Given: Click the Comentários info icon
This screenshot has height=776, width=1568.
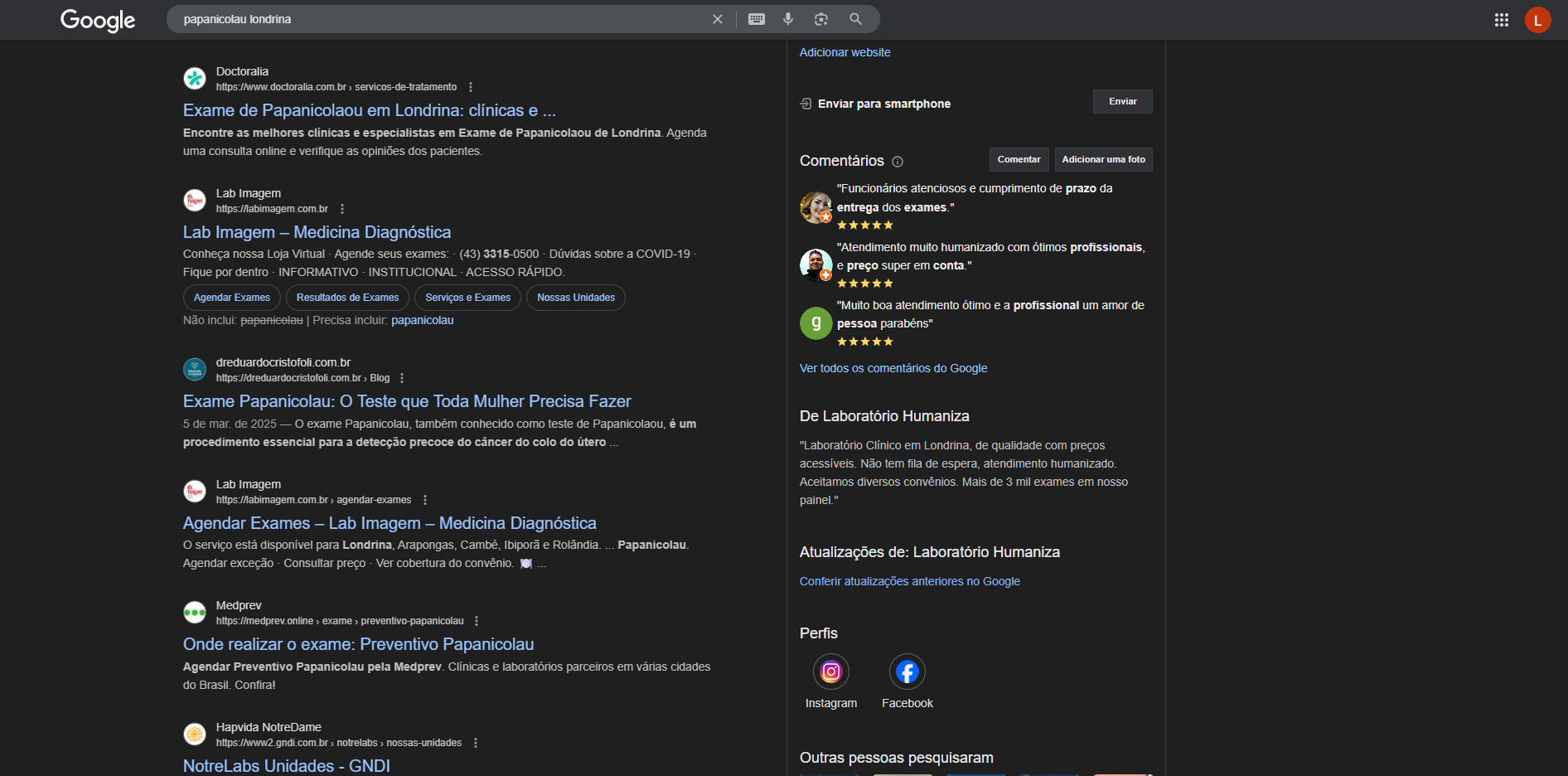Looking at the screenshot, I should pos(898,162).
